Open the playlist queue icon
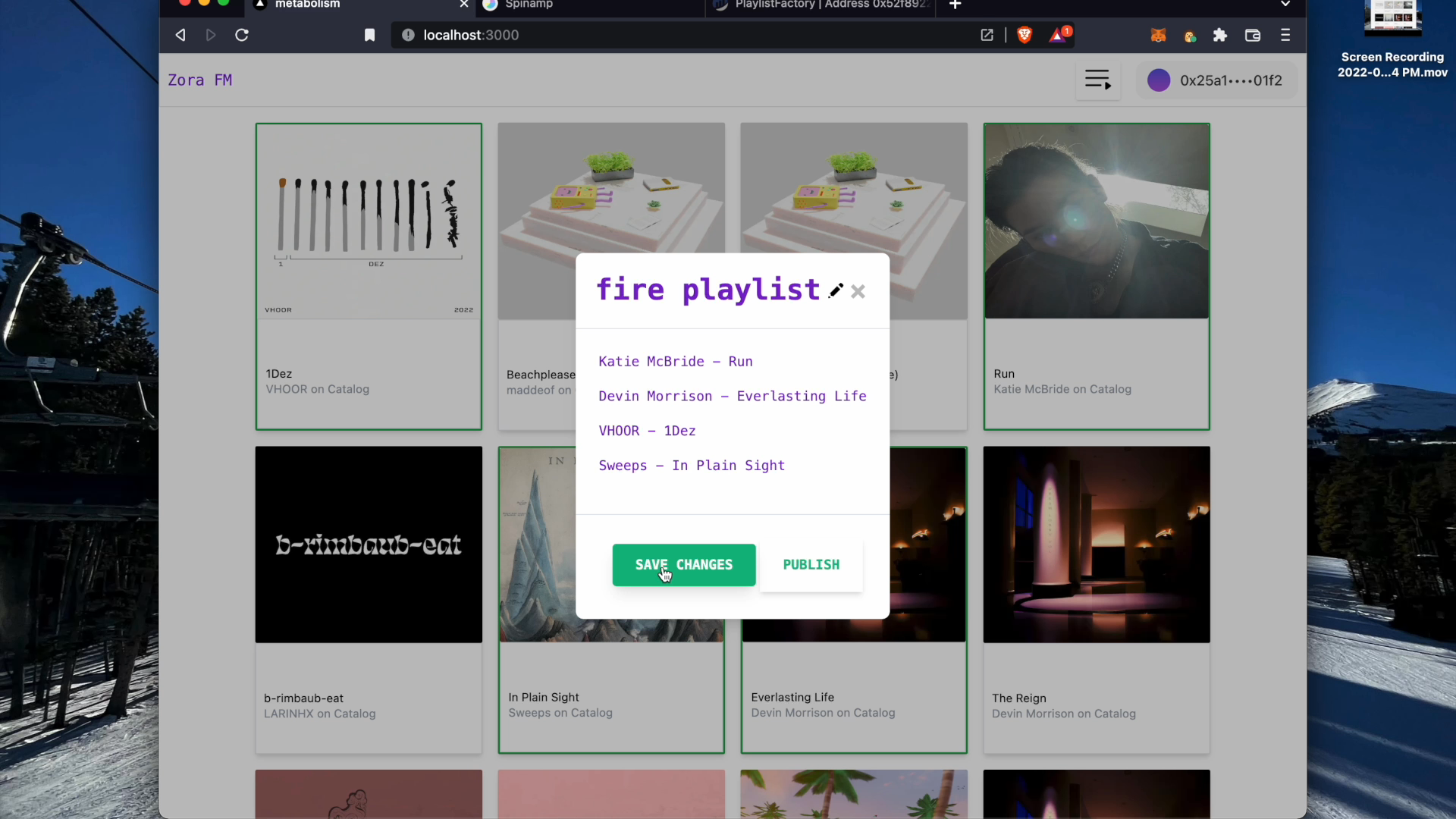Viewport: 1456px width, 819px height. (x=1097, y=80)
